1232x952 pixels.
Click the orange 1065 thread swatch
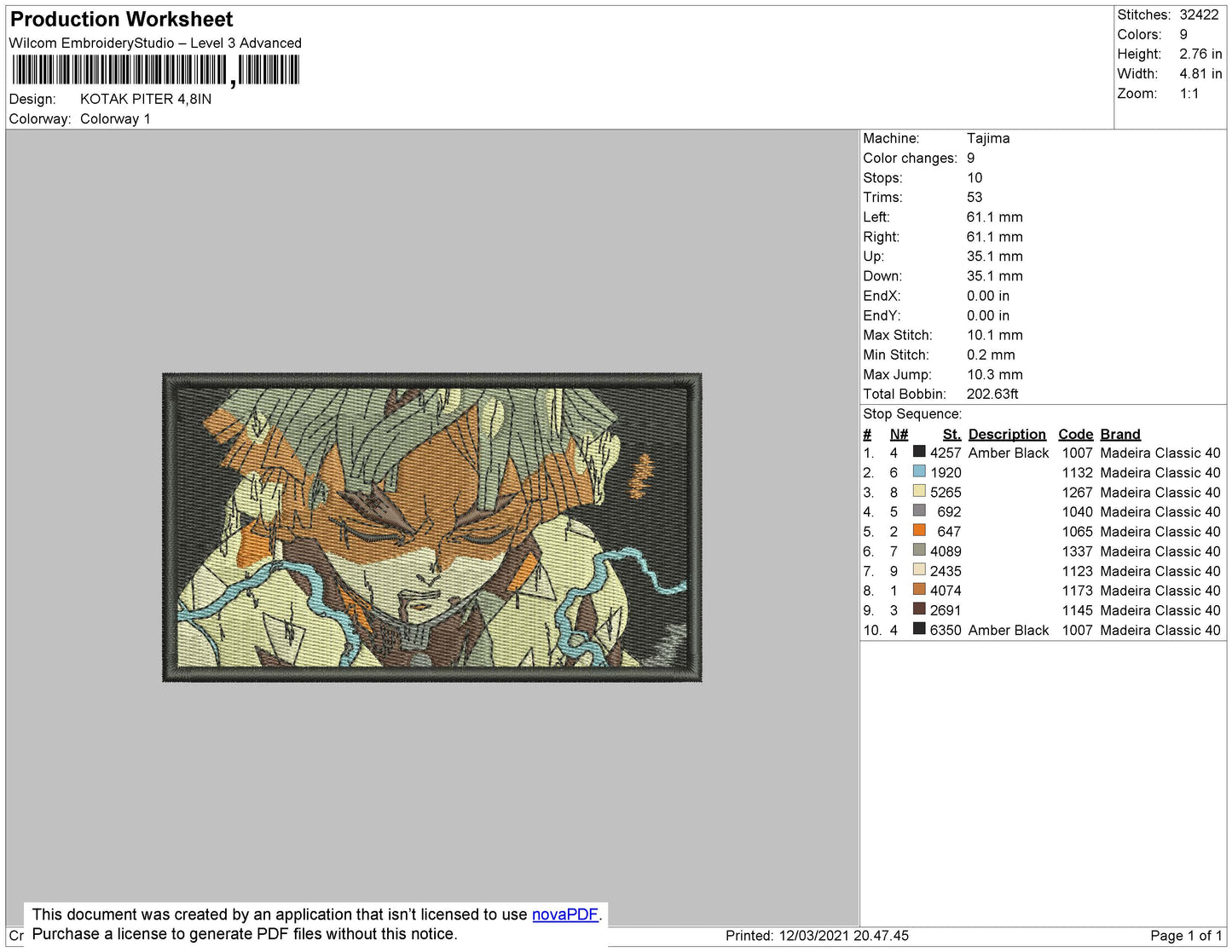pos(919,530)
